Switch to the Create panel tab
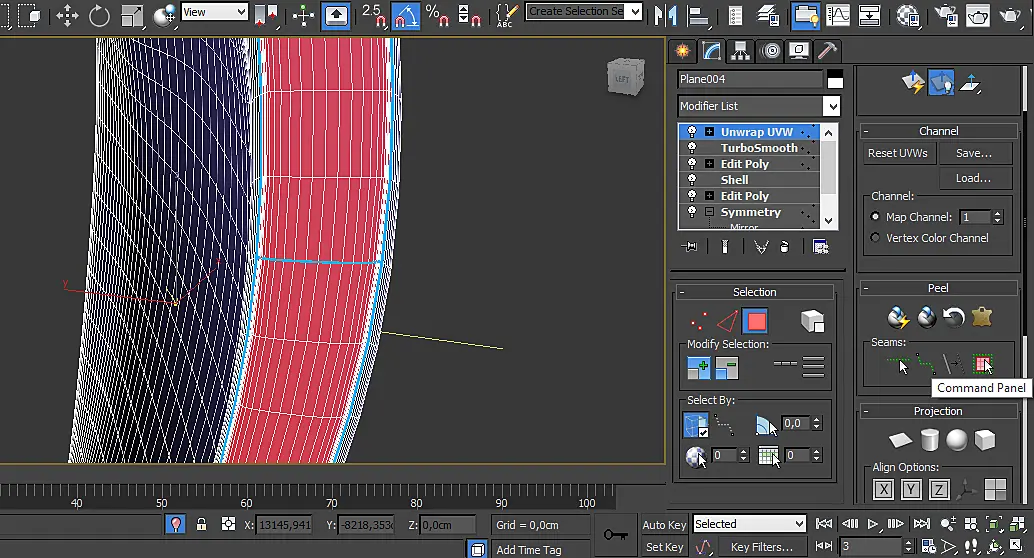 point(683,51)
